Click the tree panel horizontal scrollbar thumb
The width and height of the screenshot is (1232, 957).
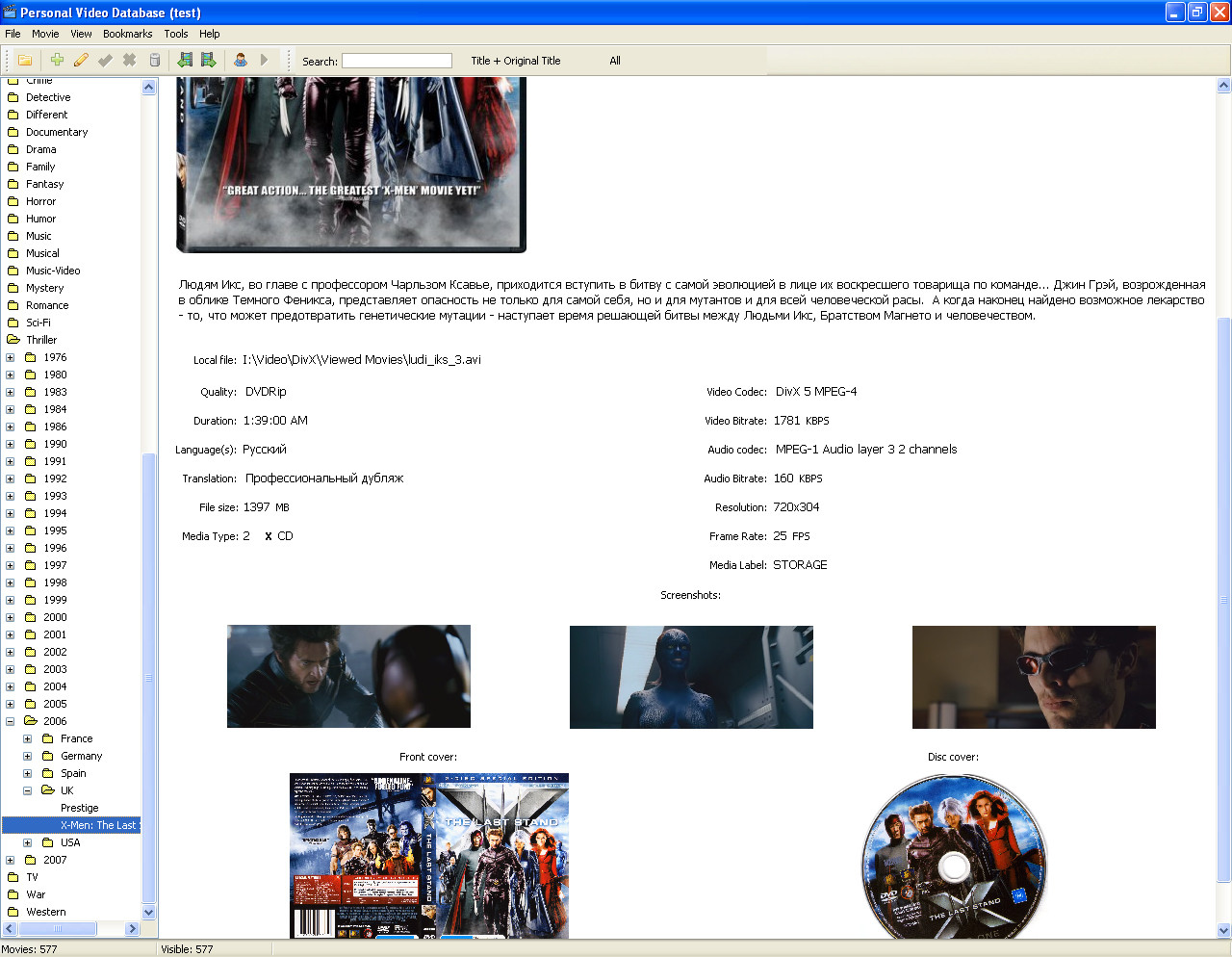pos(57,929)
